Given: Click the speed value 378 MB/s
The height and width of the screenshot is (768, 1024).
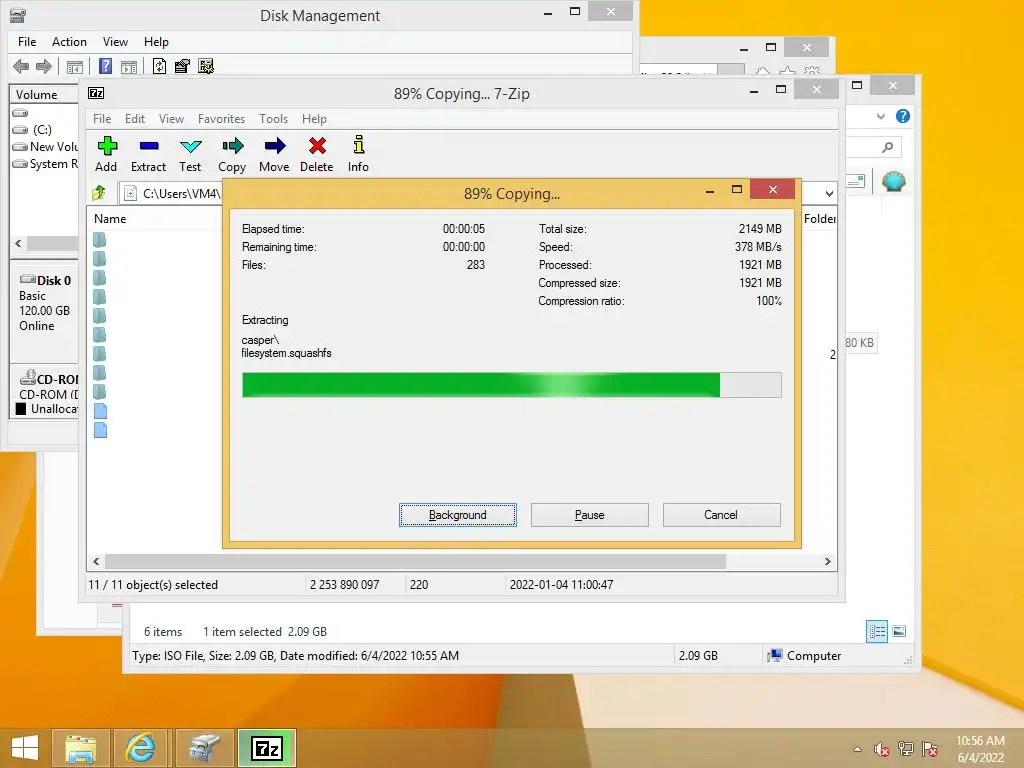Looking at the screenshot, I should pos(758,247).
